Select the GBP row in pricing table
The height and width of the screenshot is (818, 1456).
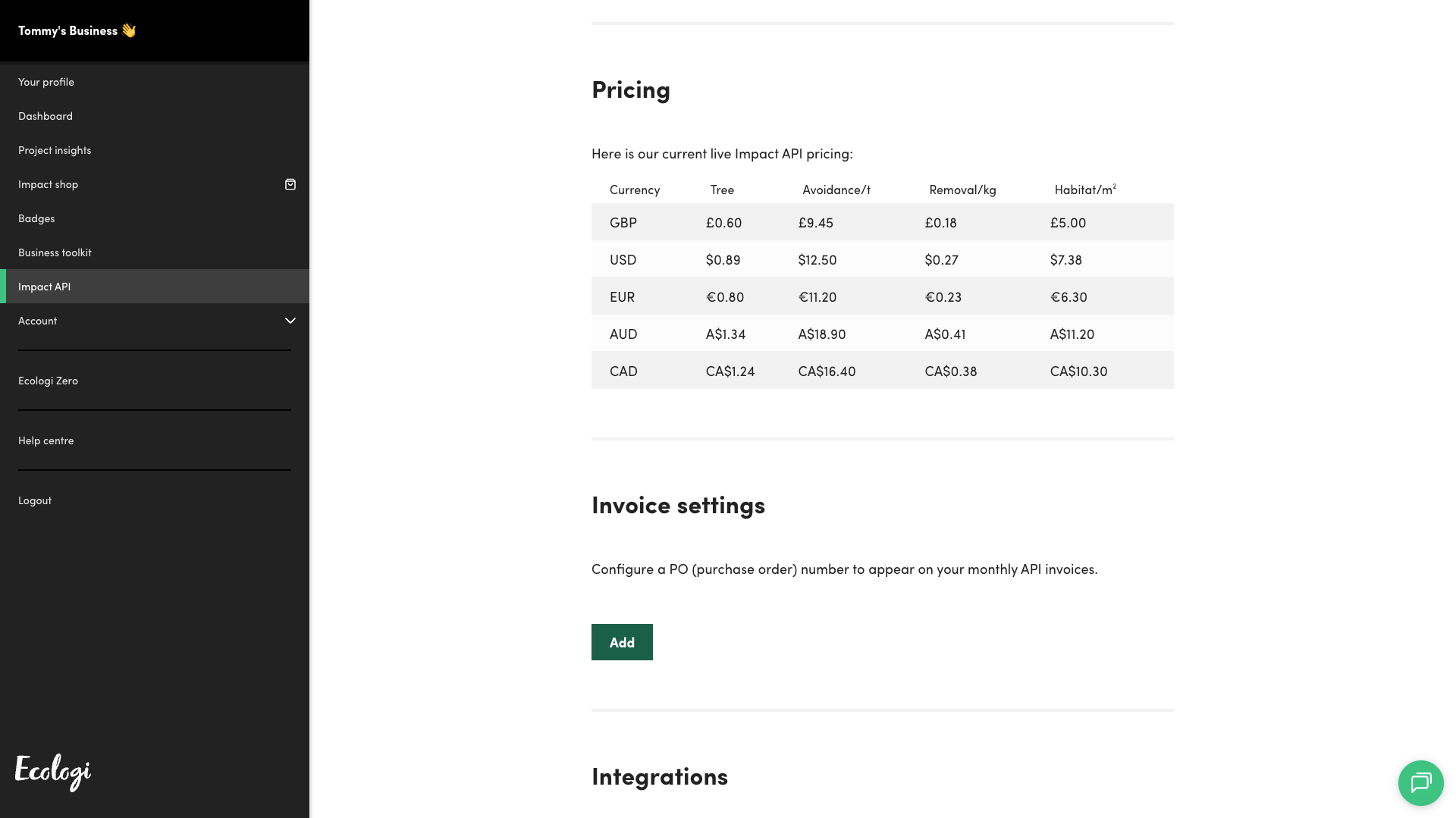tap(882, 222)
